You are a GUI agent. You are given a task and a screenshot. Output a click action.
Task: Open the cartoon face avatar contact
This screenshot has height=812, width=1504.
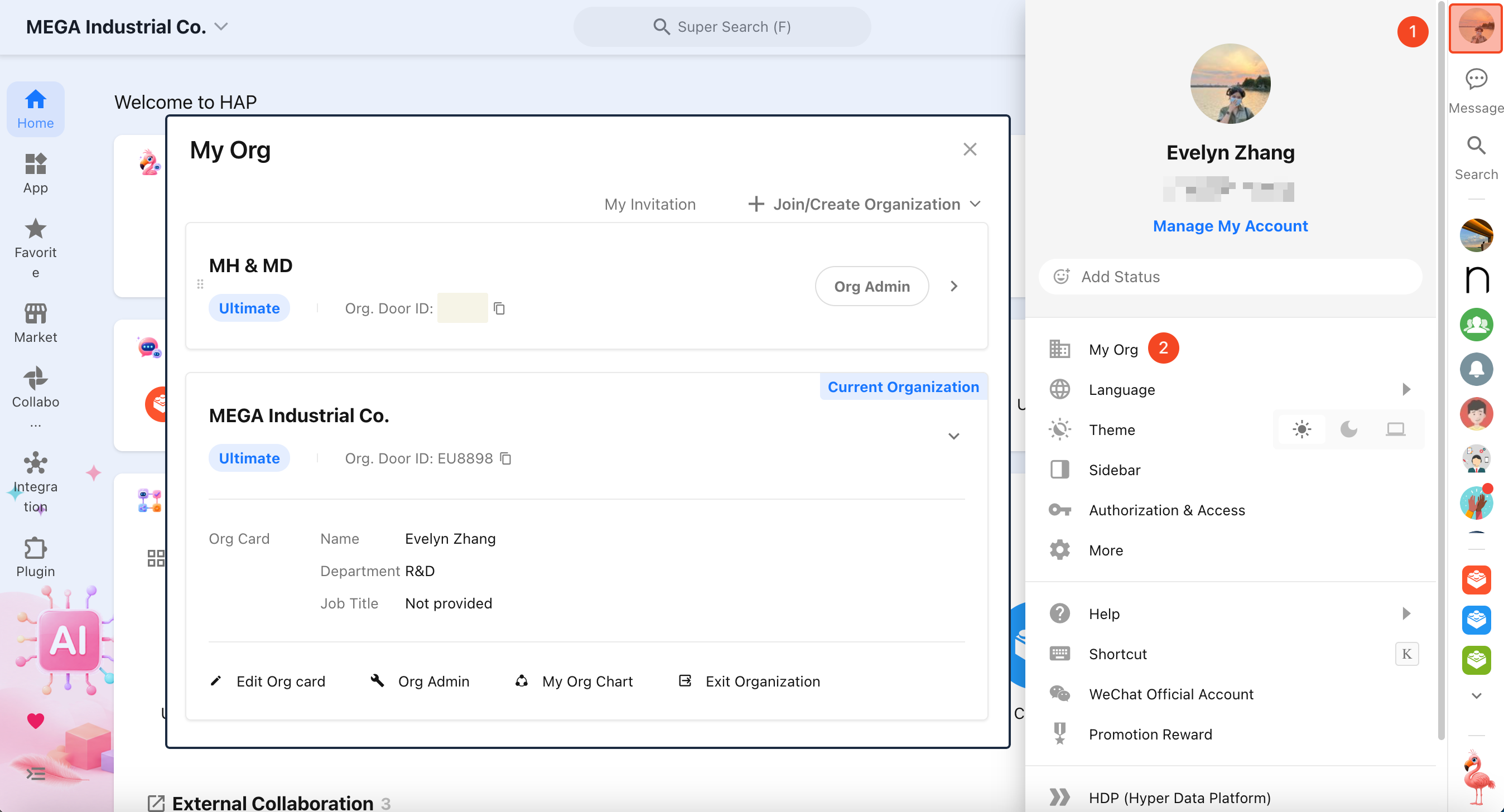(1476, 414)
